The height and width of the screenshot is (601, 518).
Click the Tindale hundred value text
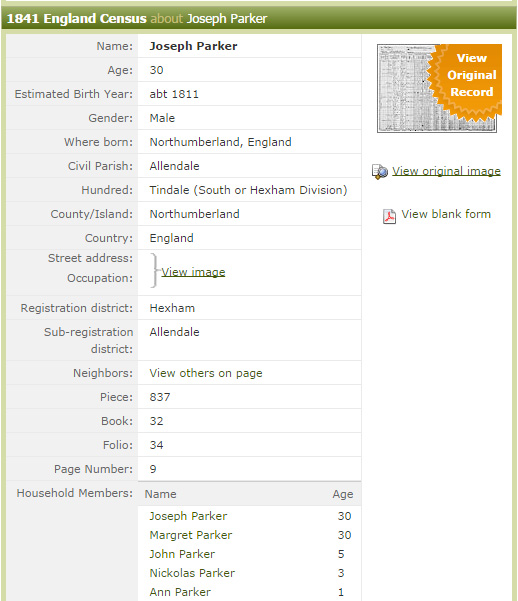click(248, 190)
